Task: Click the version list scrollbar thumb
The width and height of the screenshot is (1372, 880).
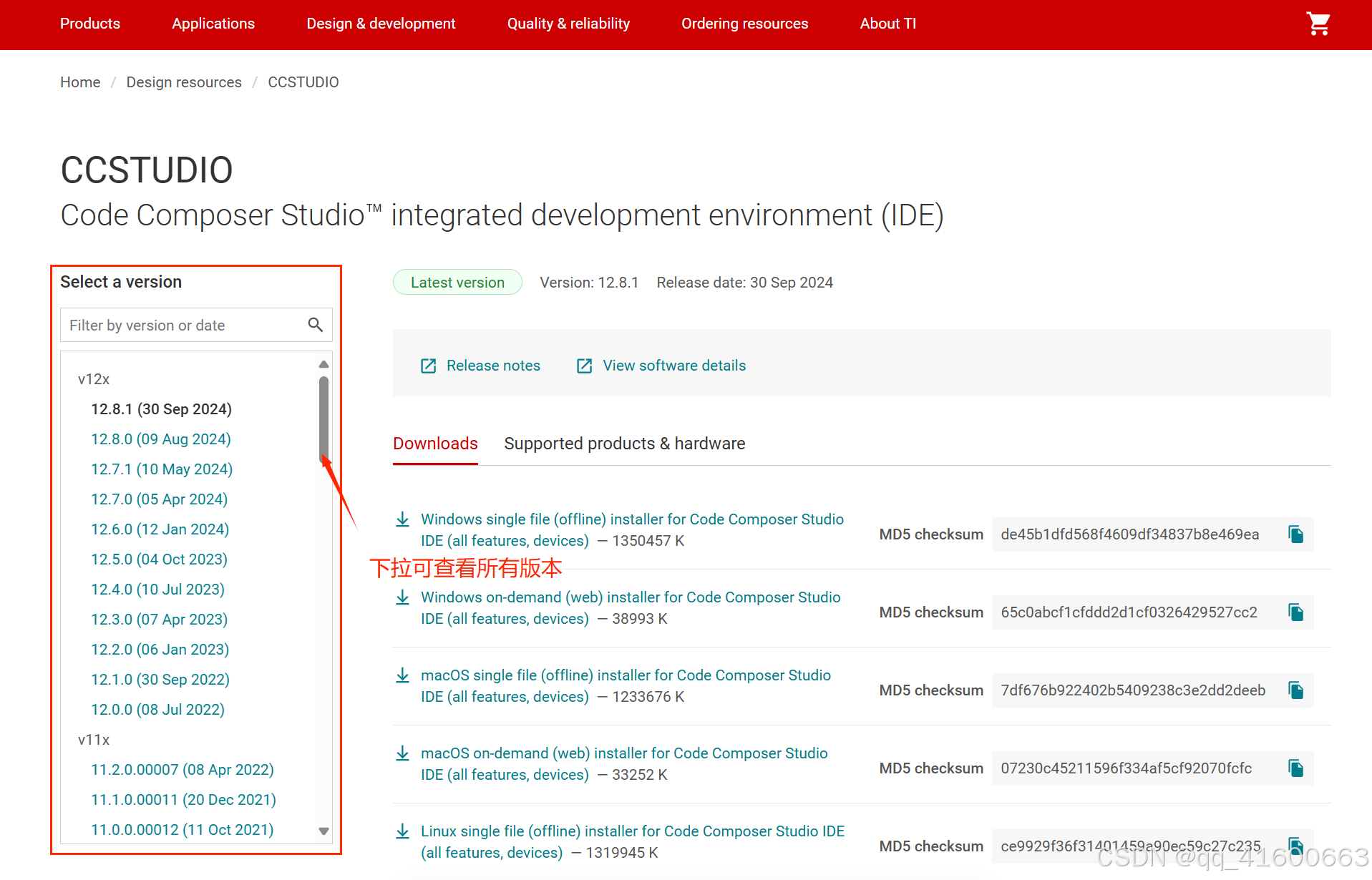Action: pyautogui.click(x=323, y=420)
